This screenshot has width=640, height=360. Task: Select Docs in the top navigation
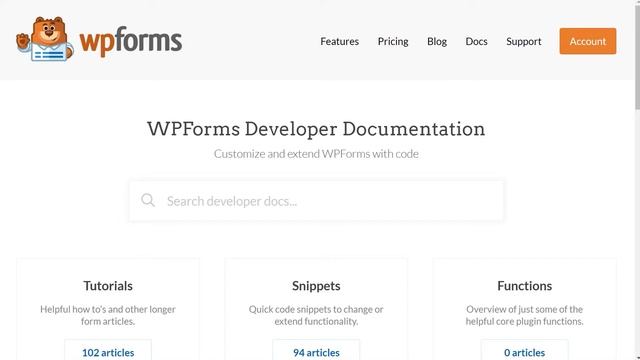tap(476, 41)
